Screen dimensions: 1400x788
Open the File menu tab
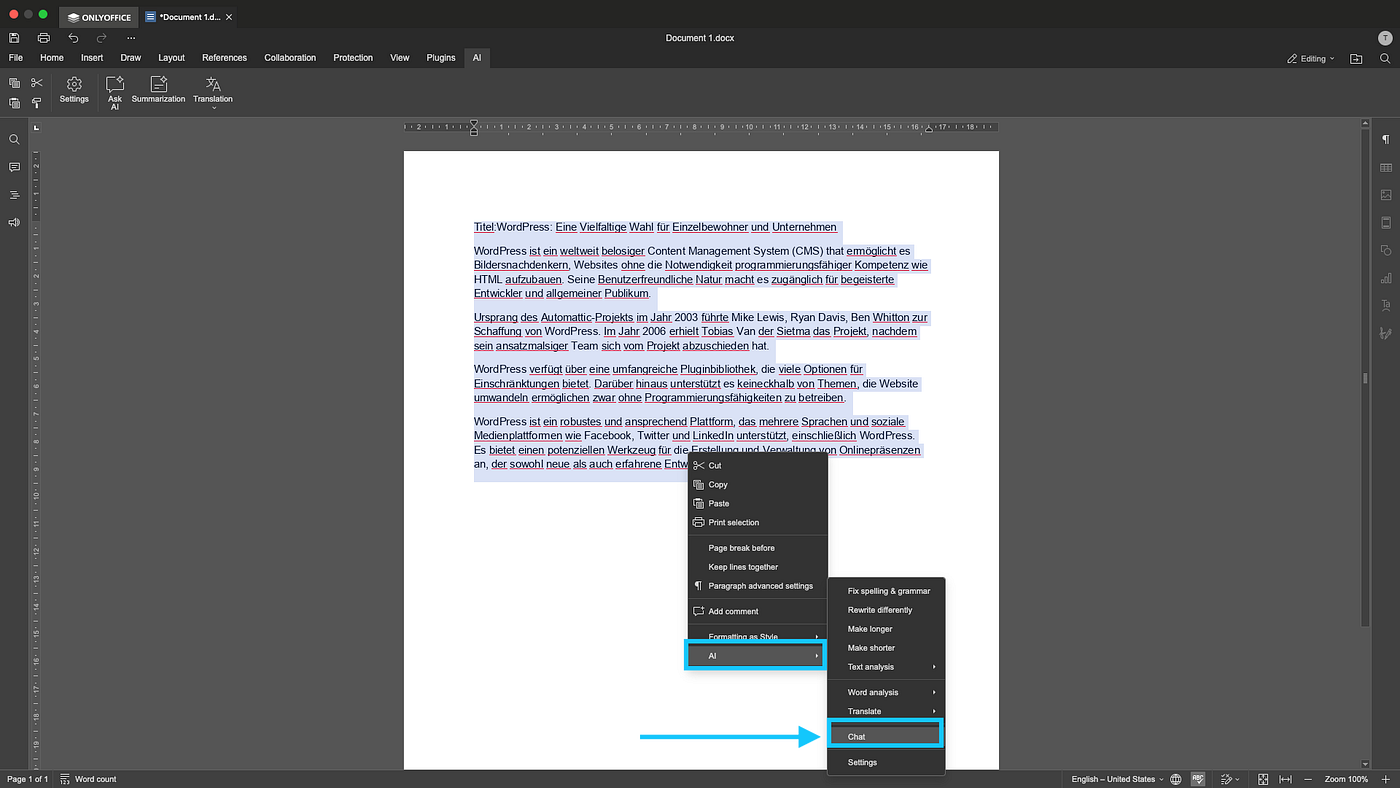click(x=16, y=58)
